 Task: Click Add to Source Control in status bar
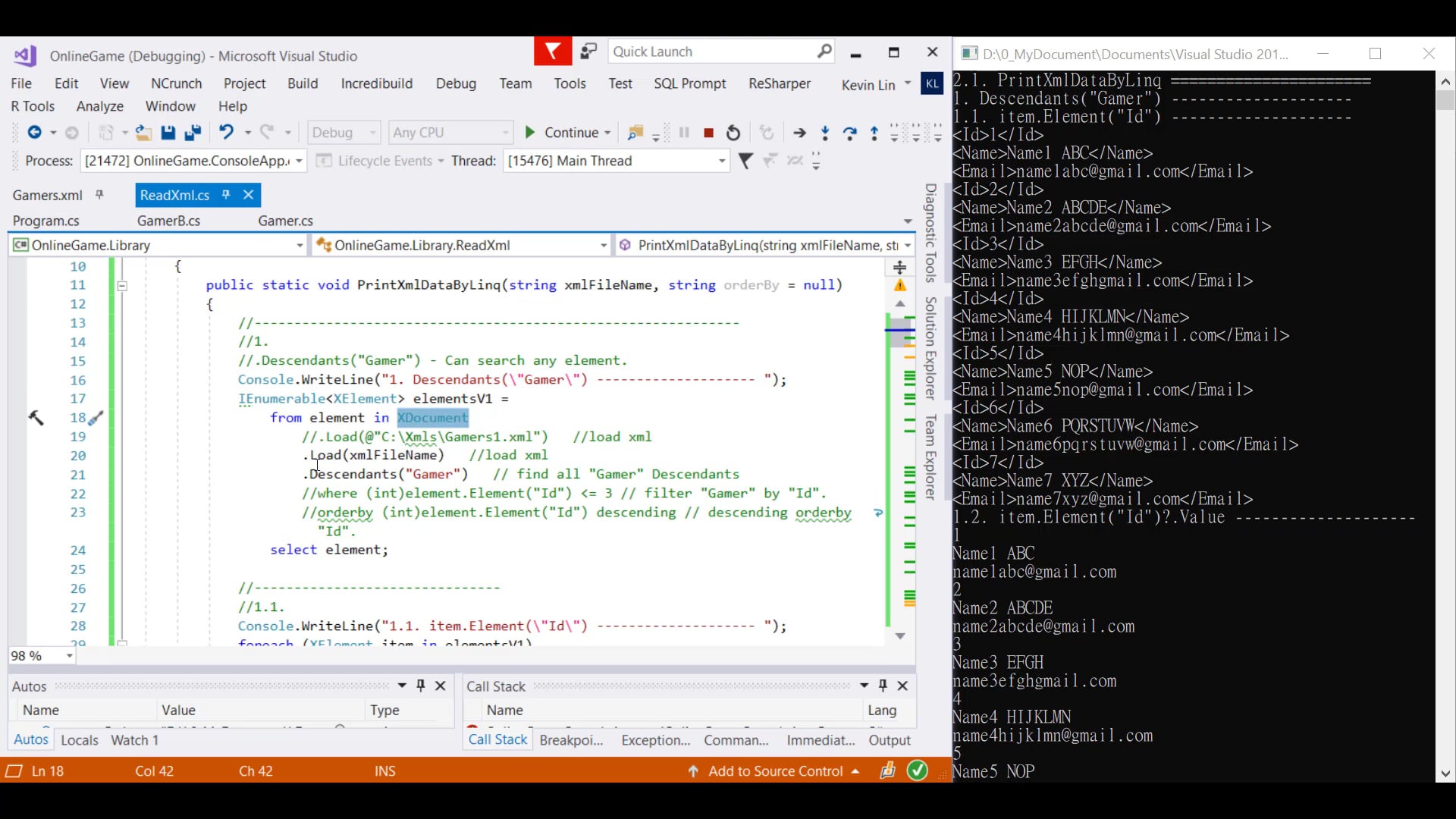tap(775, 771)
